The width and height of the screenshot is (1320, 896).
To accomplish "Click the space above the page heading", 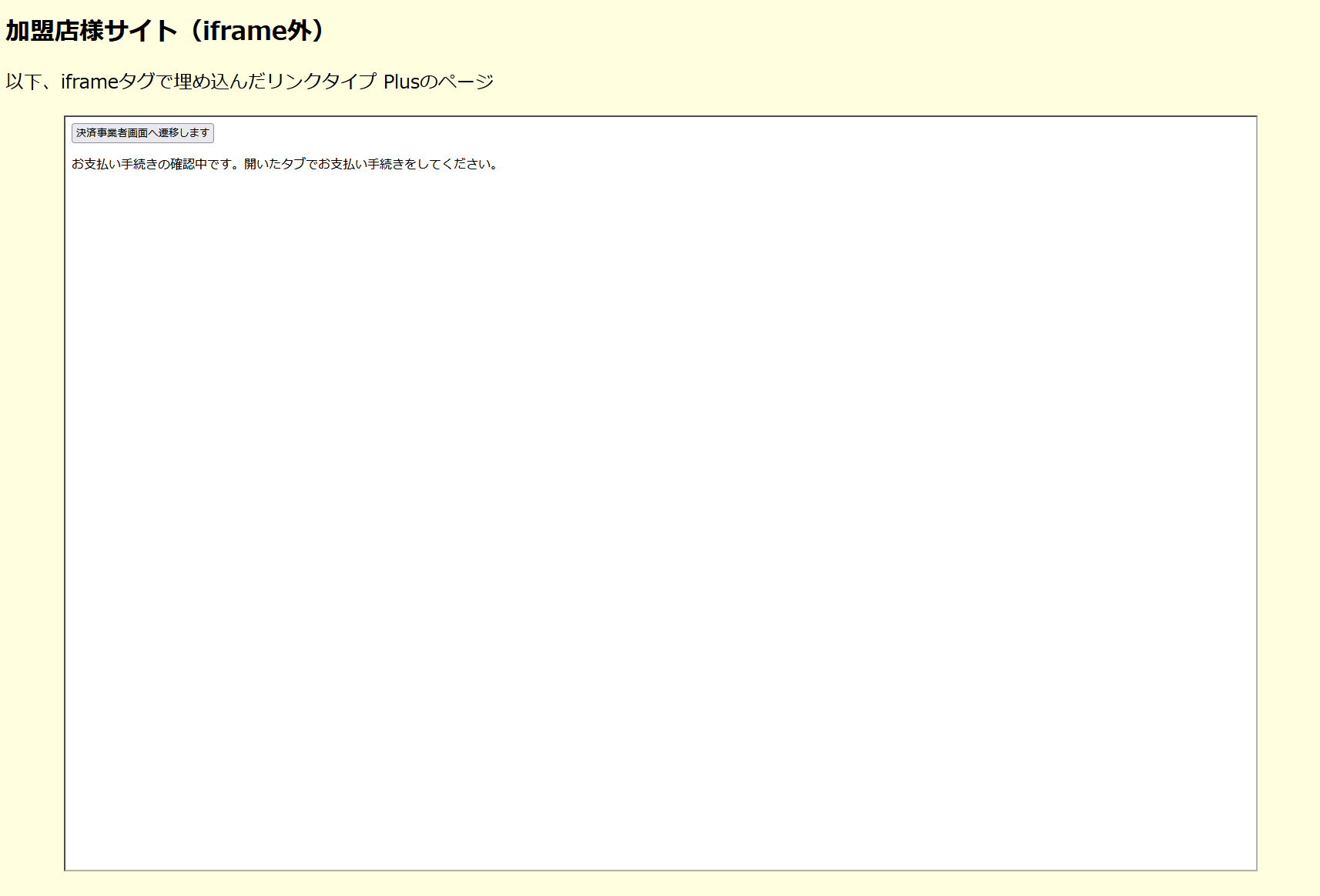I will [x=308, y=8].
